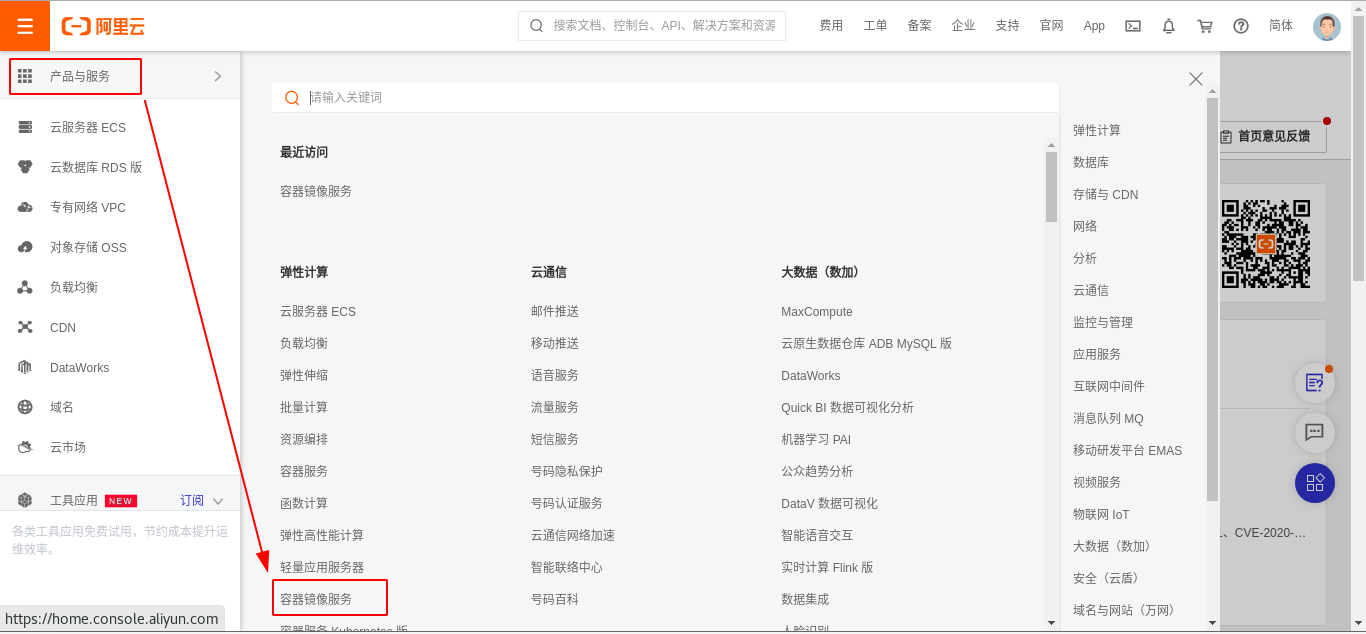Screen dimensions: 1366x634
Task: Click the DataWorks icon in sidebar
Action: (x=25, y=367)
